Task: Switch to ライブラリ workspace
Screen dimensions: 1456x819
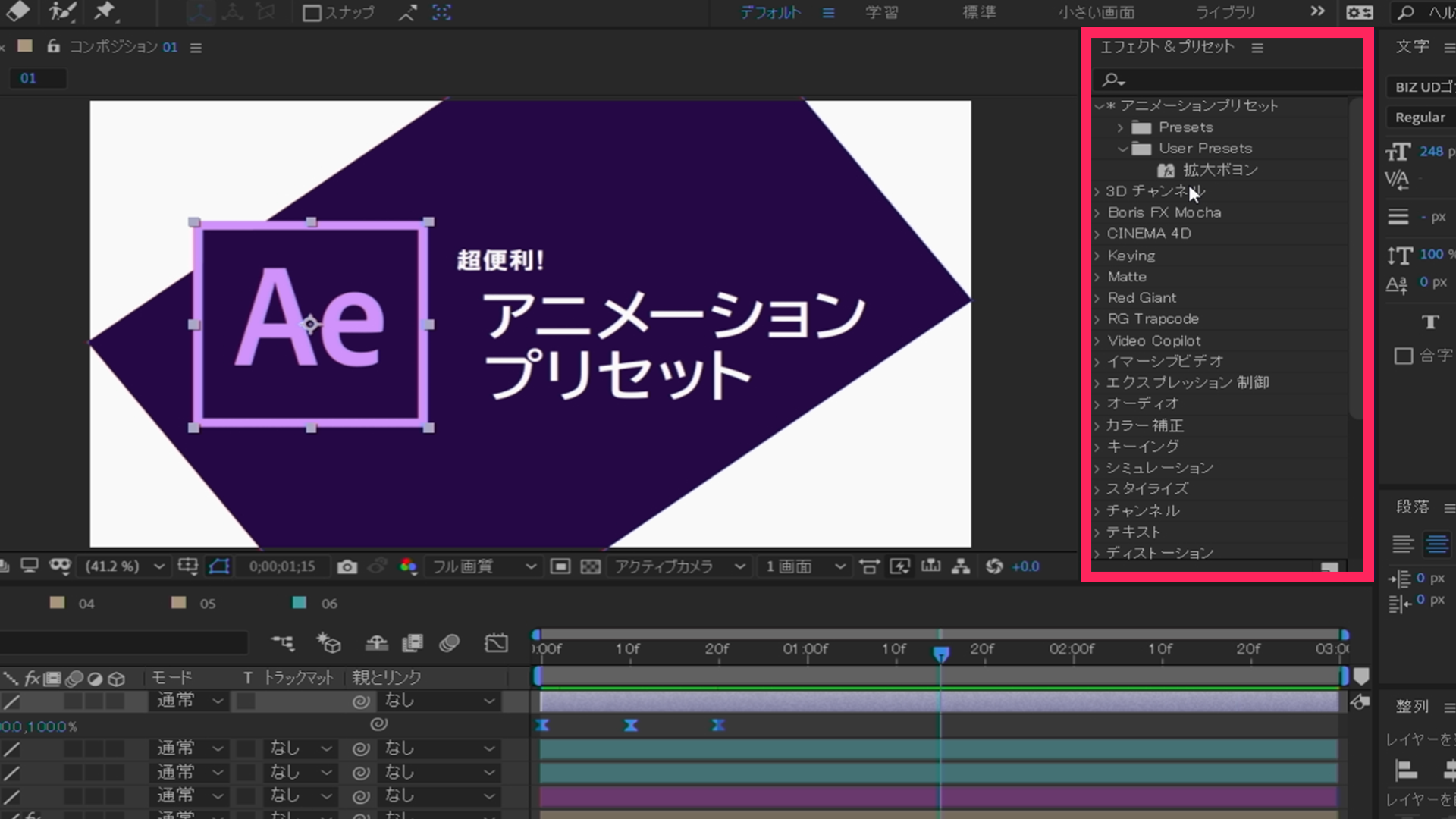Action: [x=1225, y=13]
